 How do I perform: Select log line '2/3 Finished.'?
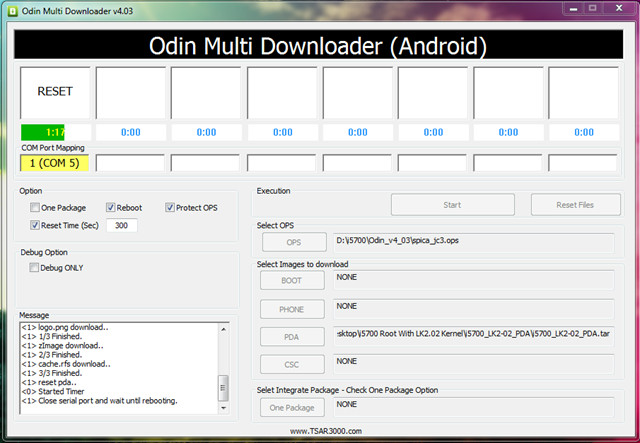point(52,355)
